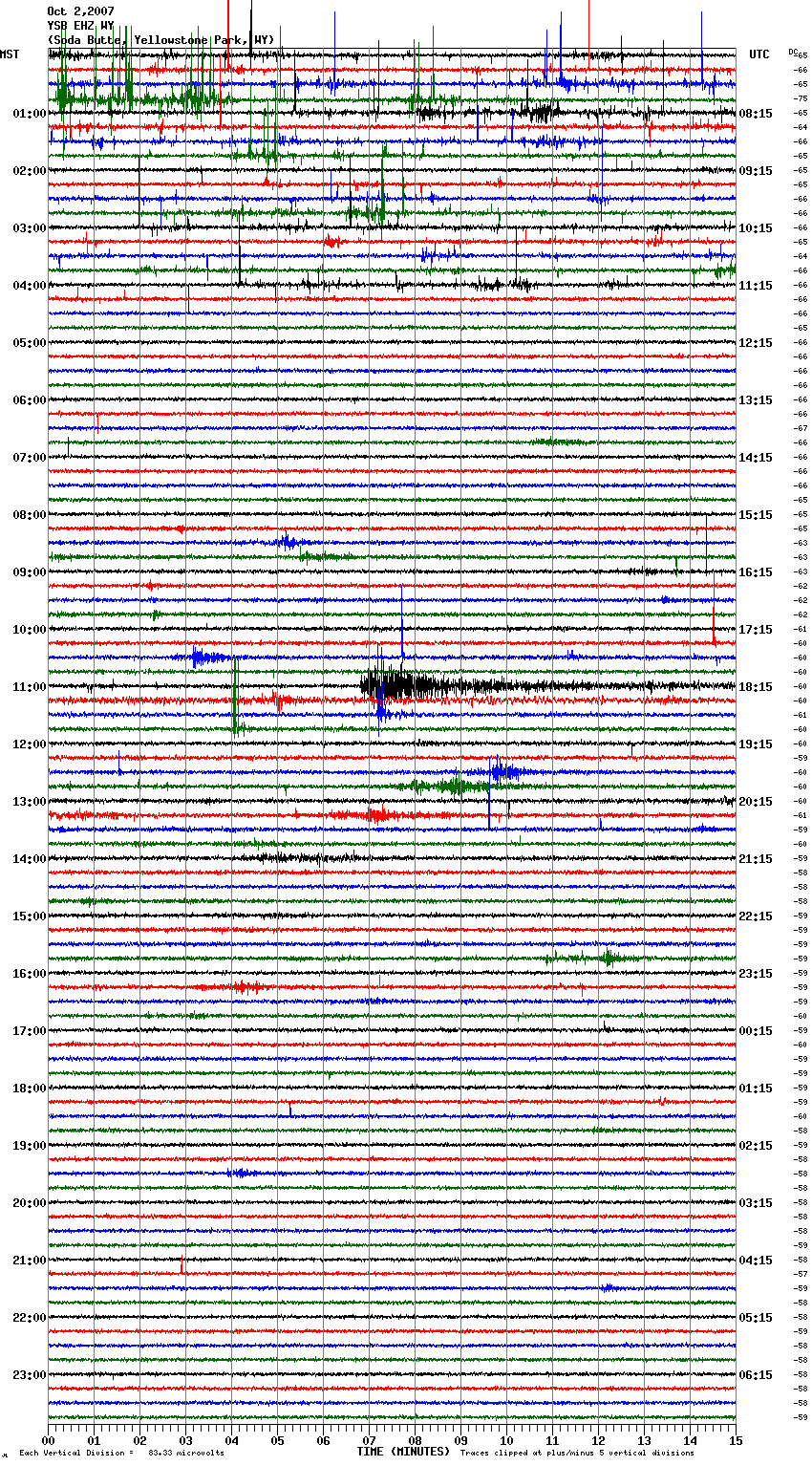Select the 09:00 MST time label
Screen dimensions: 812x1466
pos(30,572)
